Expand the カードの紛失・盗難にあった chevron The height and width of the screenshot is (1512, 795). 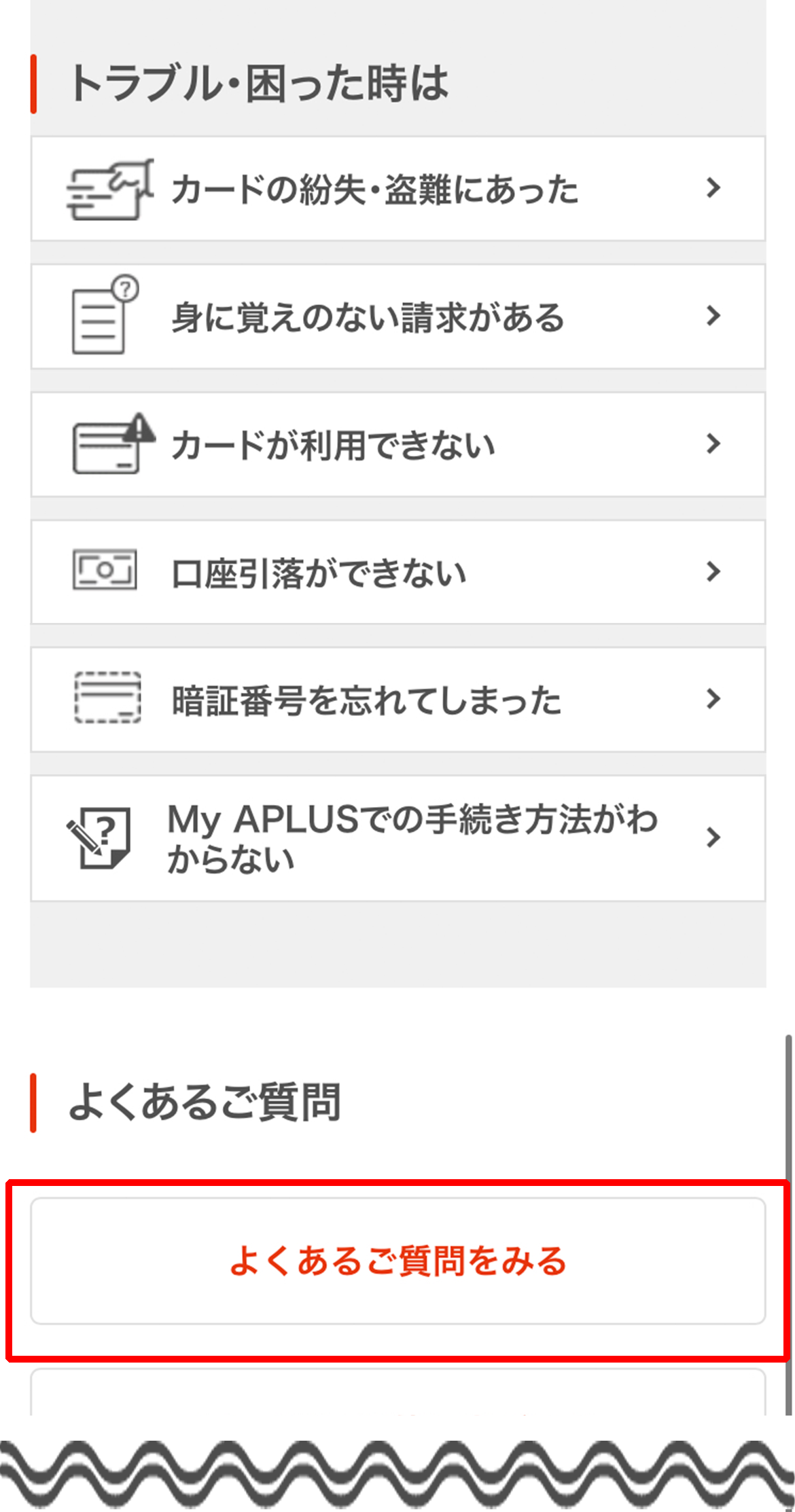pyautogui.click(x=713, y=188)
